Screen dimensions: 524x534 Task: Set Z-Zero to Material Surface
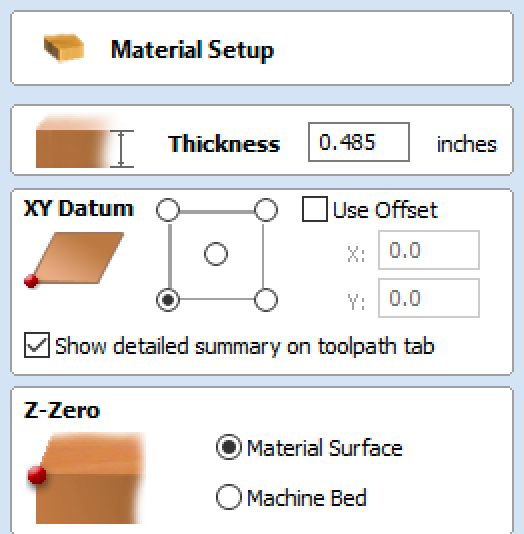[229, 447]
